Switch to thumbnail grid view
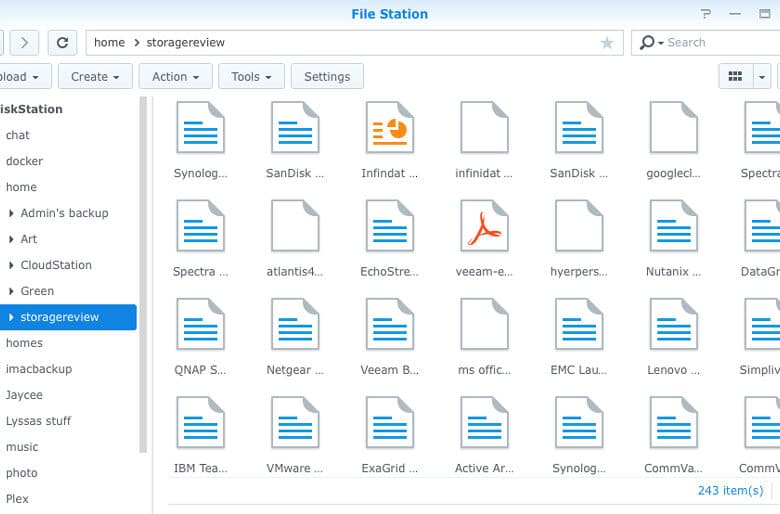This screenshot has height=514, width=780. coord(735,76)
